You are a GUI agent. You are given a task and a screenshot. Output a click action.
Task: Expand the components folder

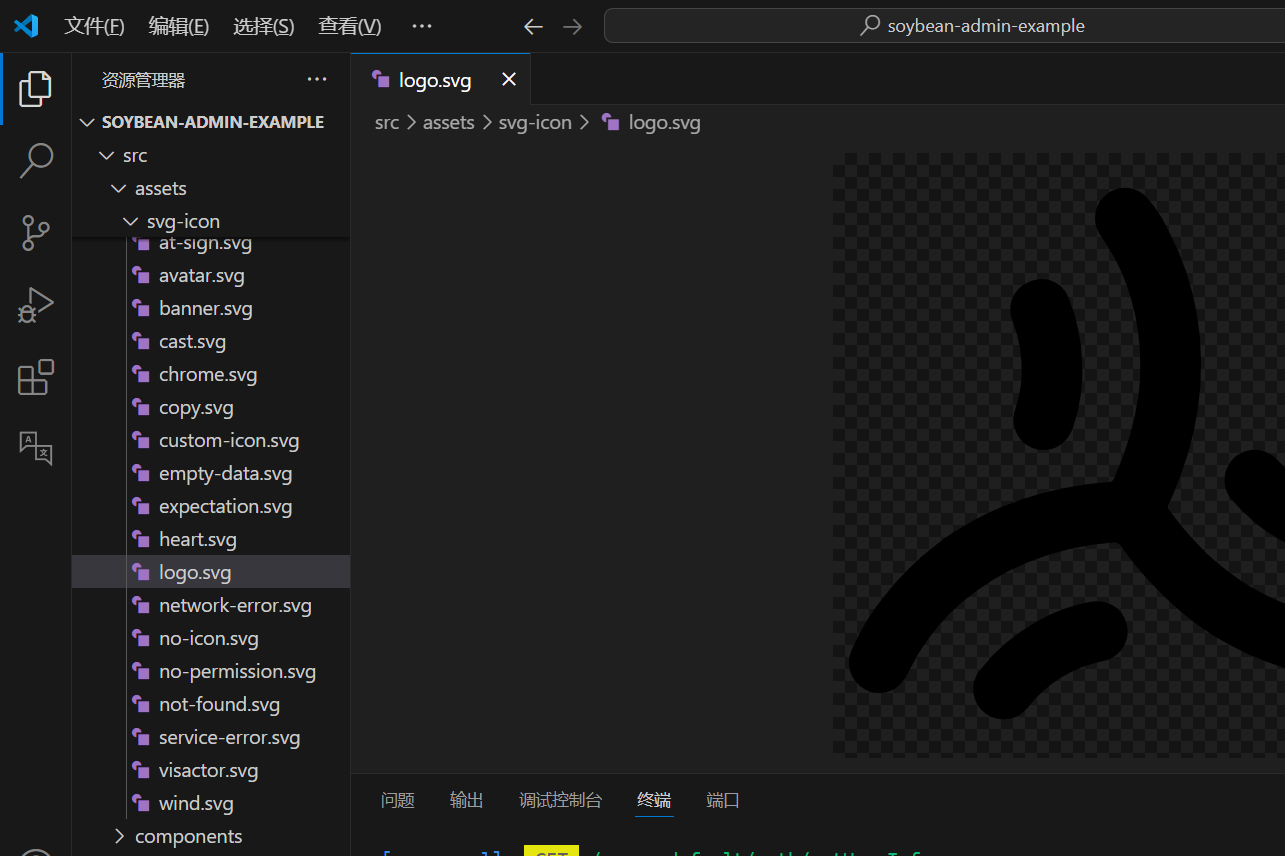212,836
